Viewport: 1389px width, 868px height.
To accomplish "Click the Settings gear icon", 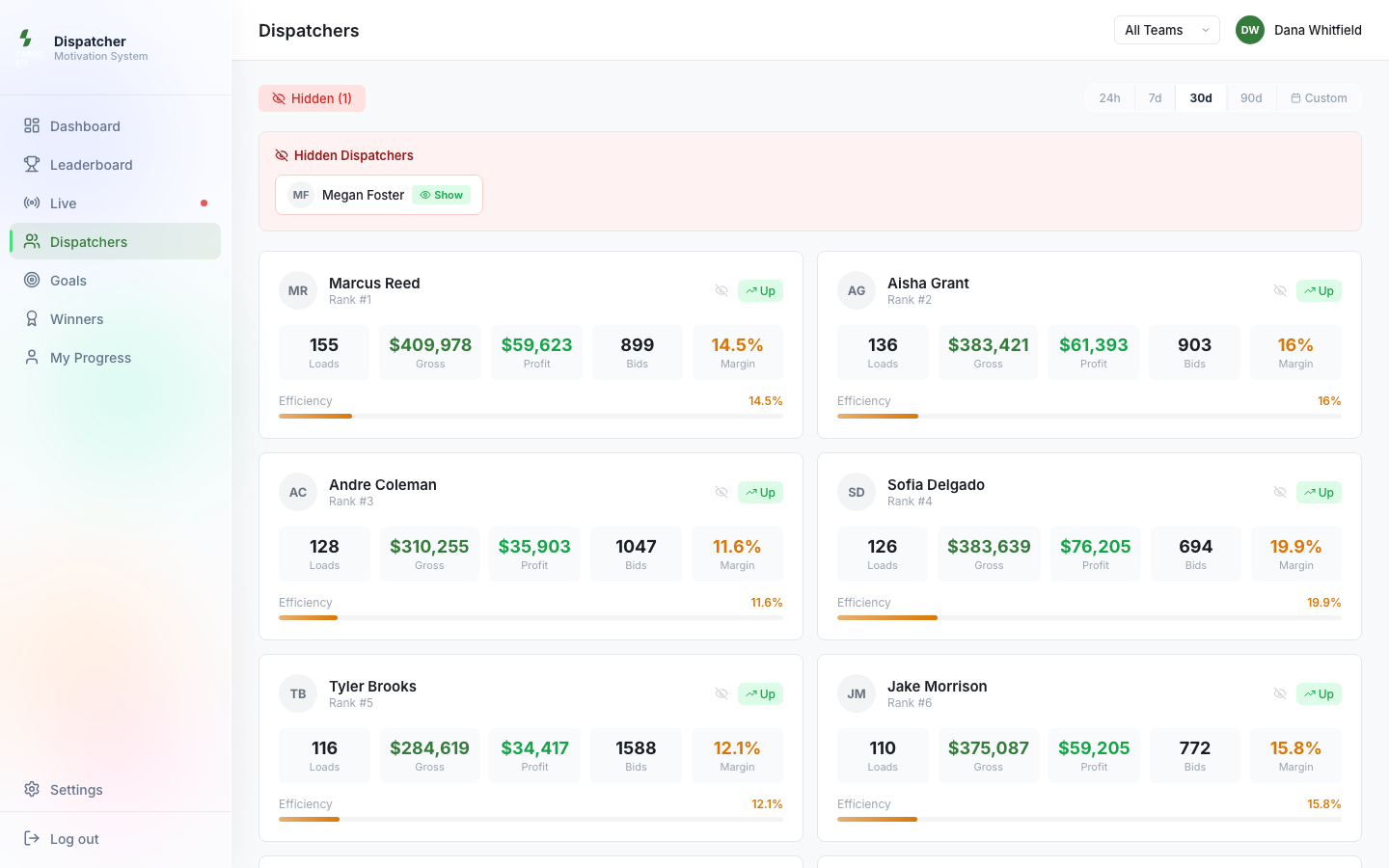I will (x=32, y=790).
